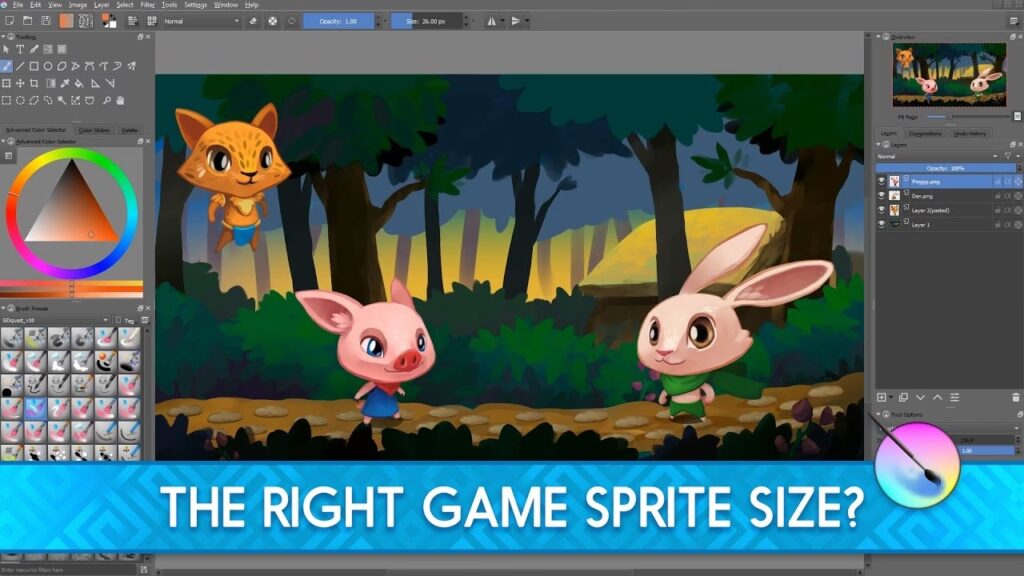The width and height of the screenshot is (1024, 576).
Task: Hide the Piggy.png layer
Action: [881, 182]
